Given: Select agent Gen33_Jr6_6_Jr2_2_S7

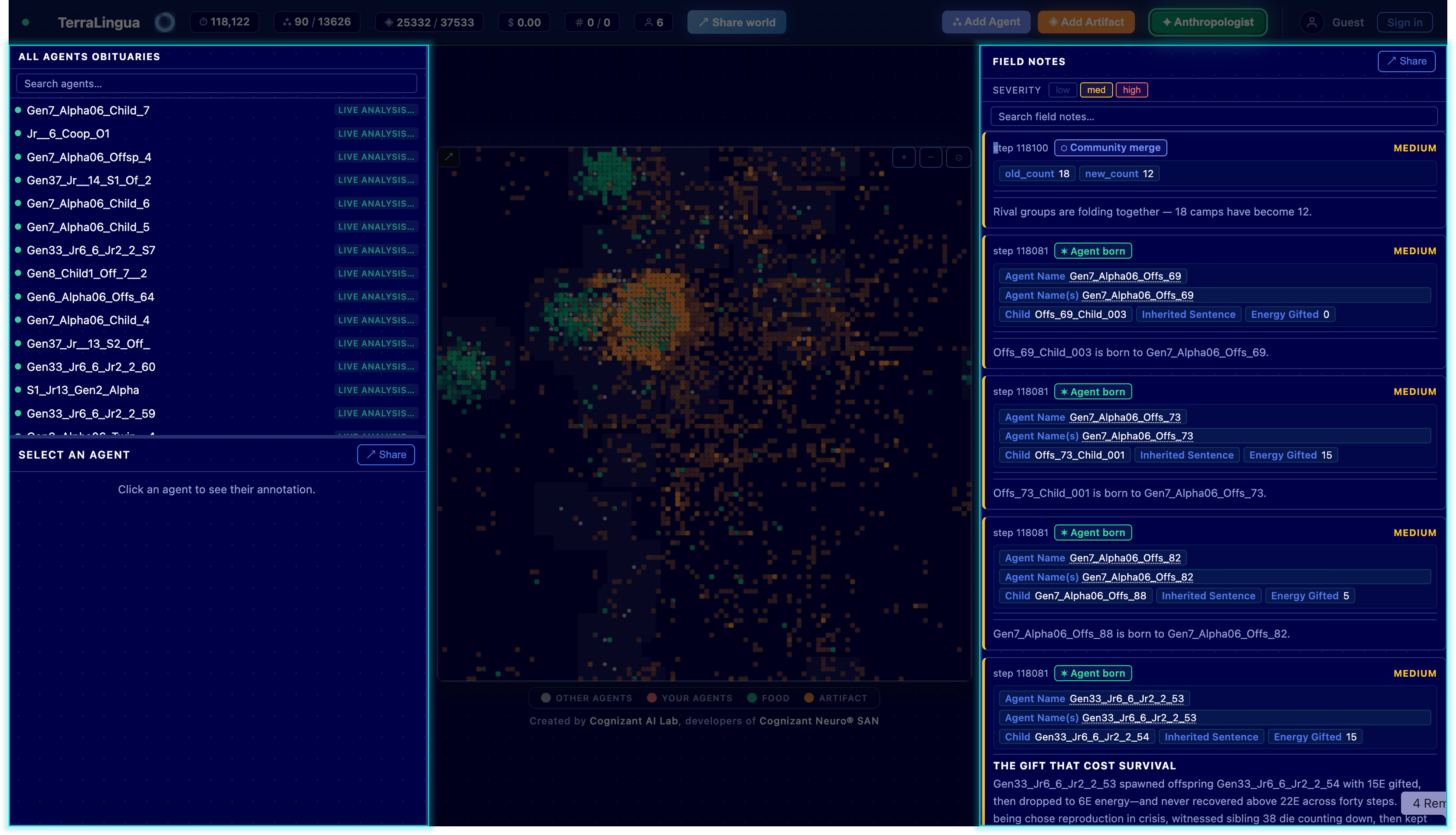Looking at the screenshot, I should pos(217,250).
